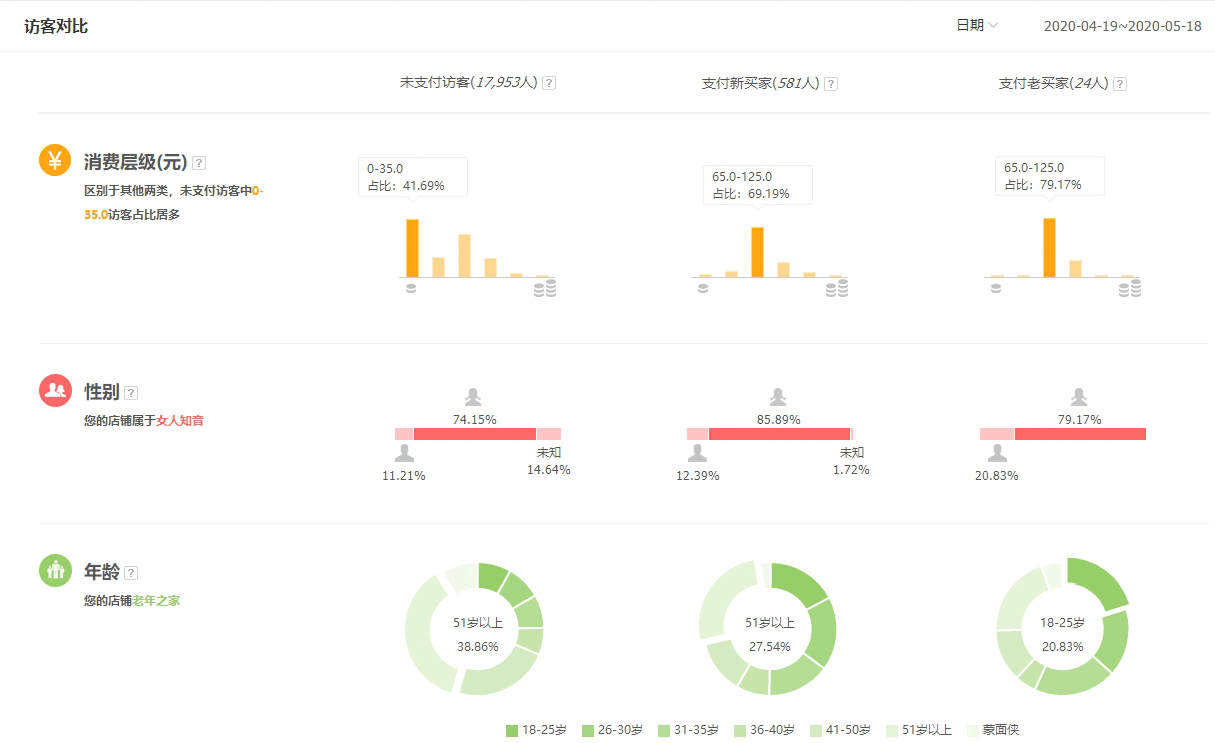The image size is (1215, 743).
Task: Click the green 年龄 age icon
Action: click(x=55, y=571)
